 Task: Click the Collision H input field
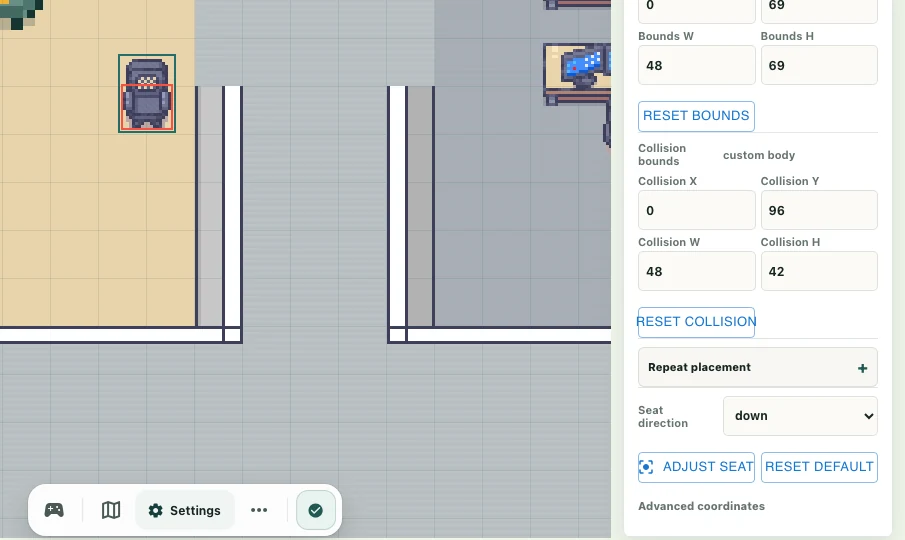click(x=819, y=271)
